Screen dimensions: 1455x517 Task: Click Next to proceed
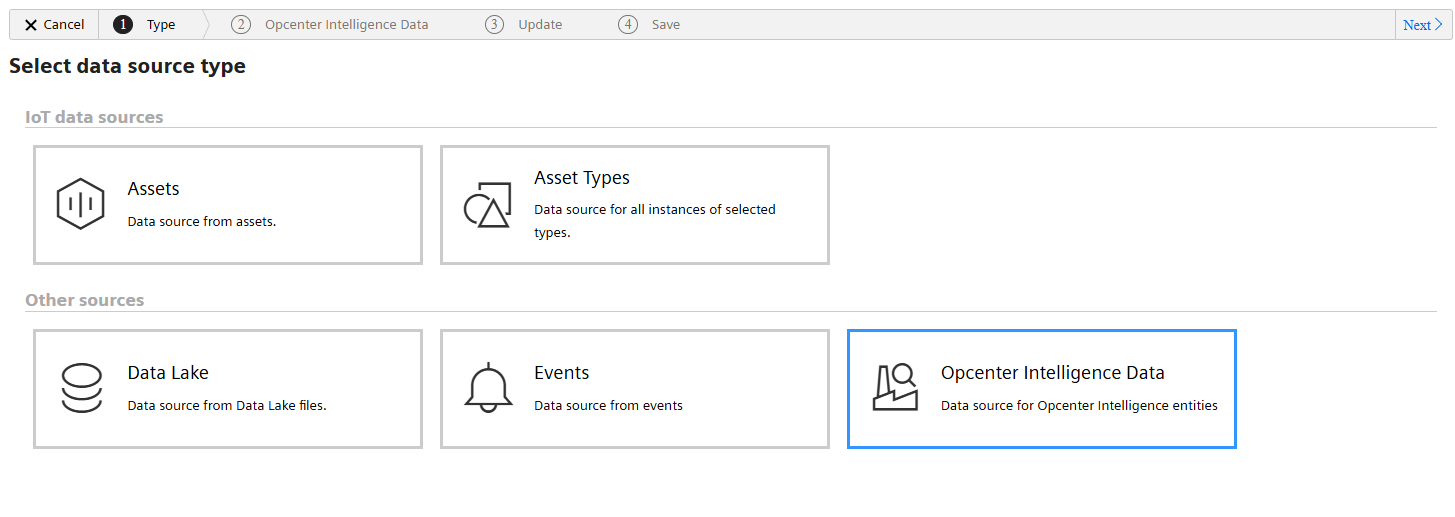1423,25
